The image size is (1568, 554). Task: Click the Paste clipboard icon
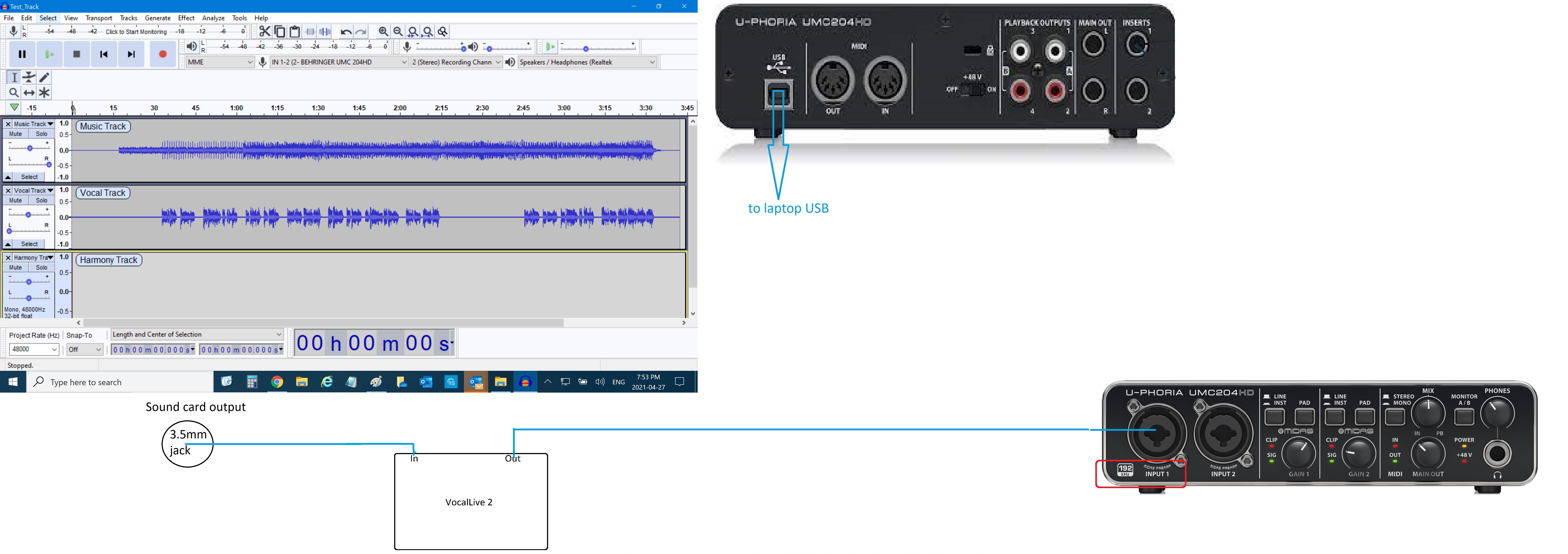(295, 32)
